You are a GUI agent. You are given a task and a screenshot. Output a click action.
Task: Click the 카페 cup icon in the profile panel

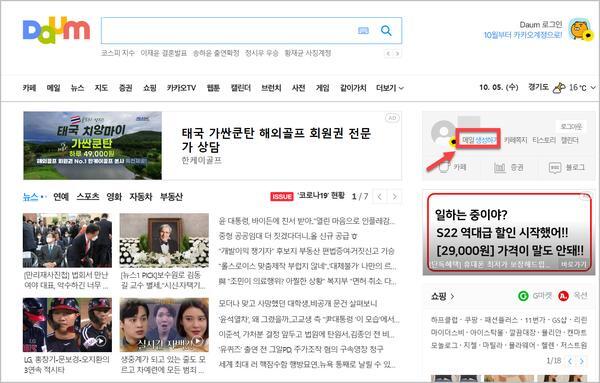(444, 167)
